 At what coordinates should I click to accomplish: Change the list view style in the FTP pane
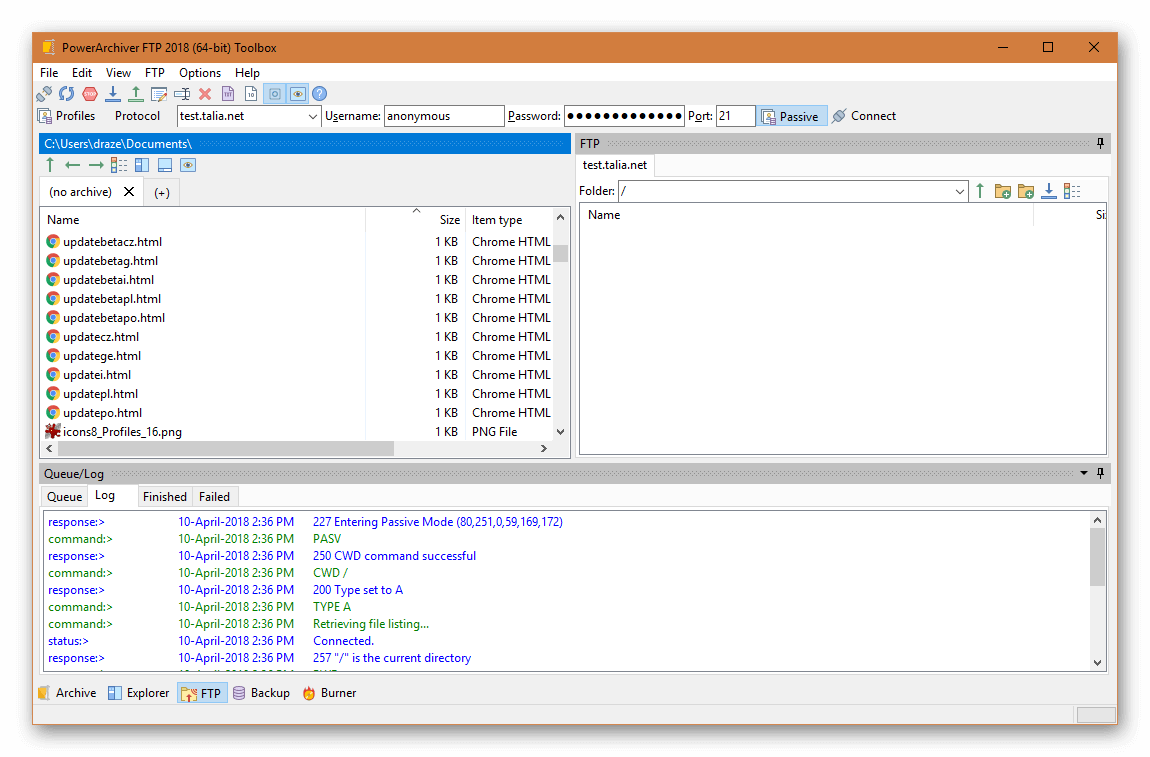tap(1072, 191)
